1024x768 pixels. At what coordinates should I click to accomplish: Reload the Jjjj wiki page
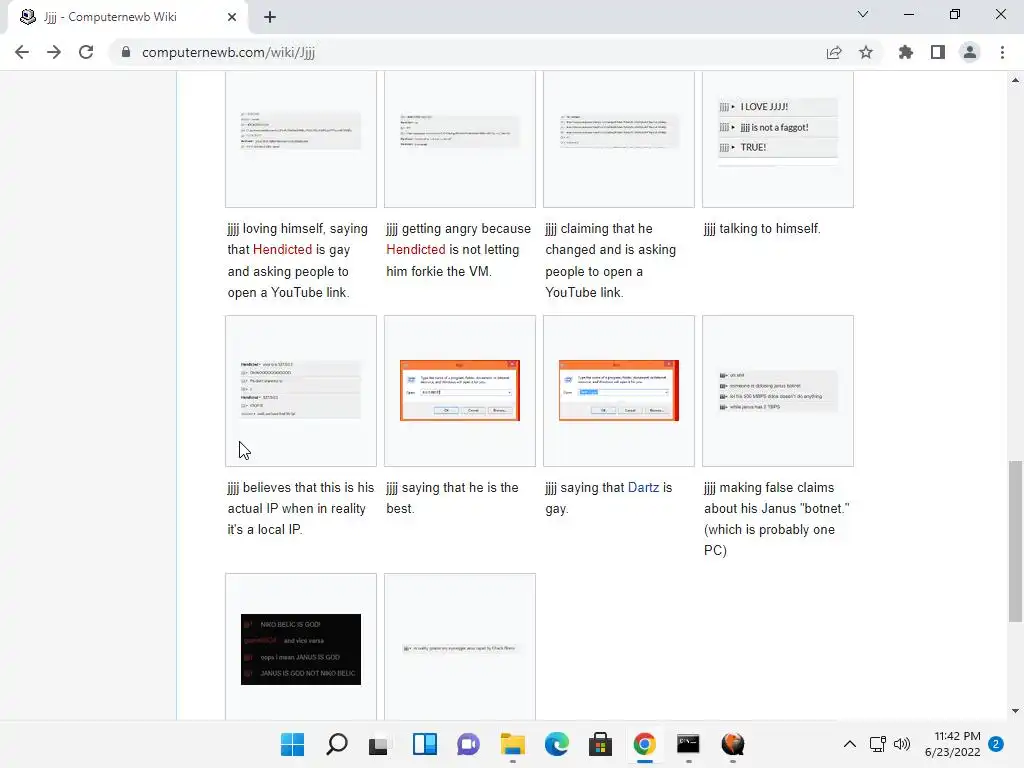(x=86, y=52)
